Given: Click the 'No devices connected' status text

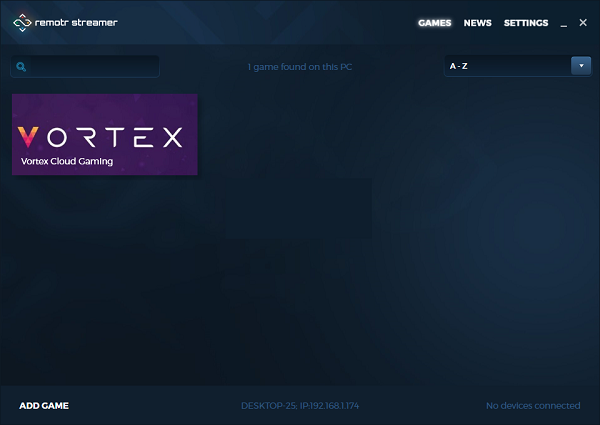Looking at the screenshot, I should (532, 405).
